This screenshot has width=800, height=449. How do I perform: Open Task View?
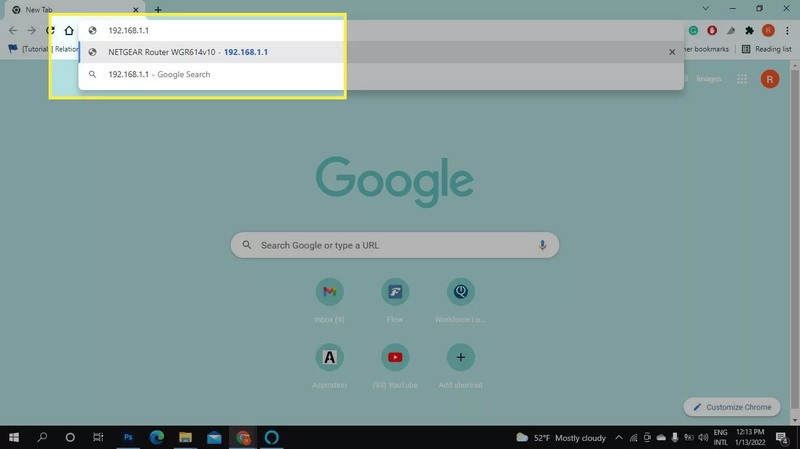98,437
